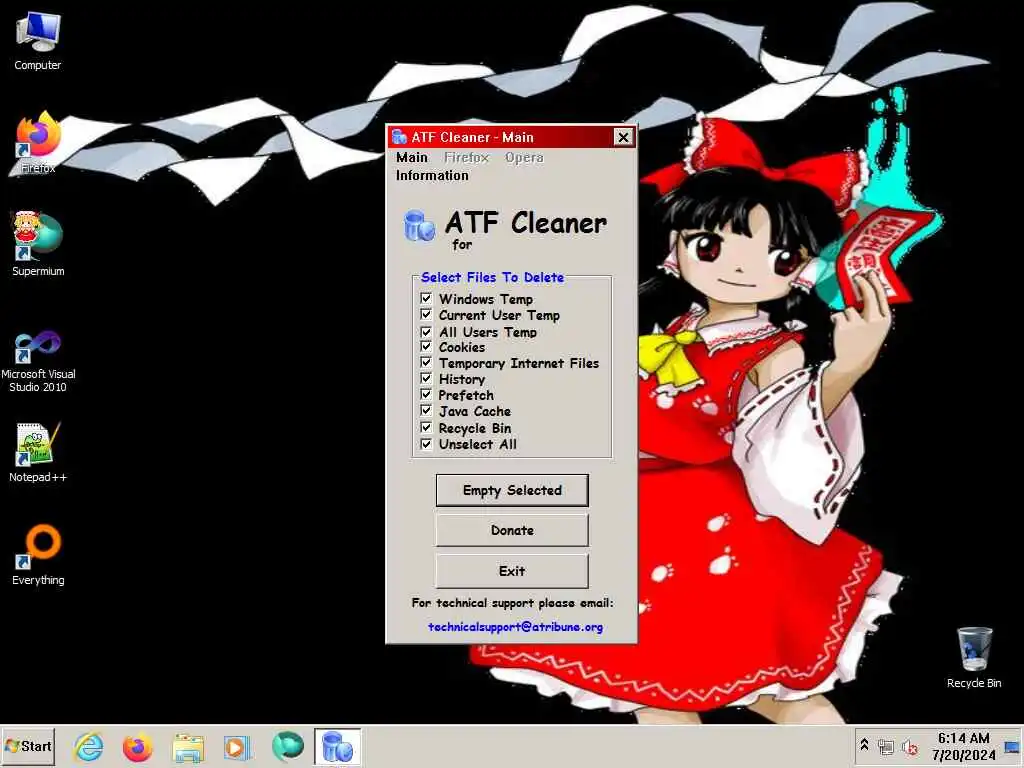
Task: Uncheck Temporary Internet Files checkbox
Action: 426,362
